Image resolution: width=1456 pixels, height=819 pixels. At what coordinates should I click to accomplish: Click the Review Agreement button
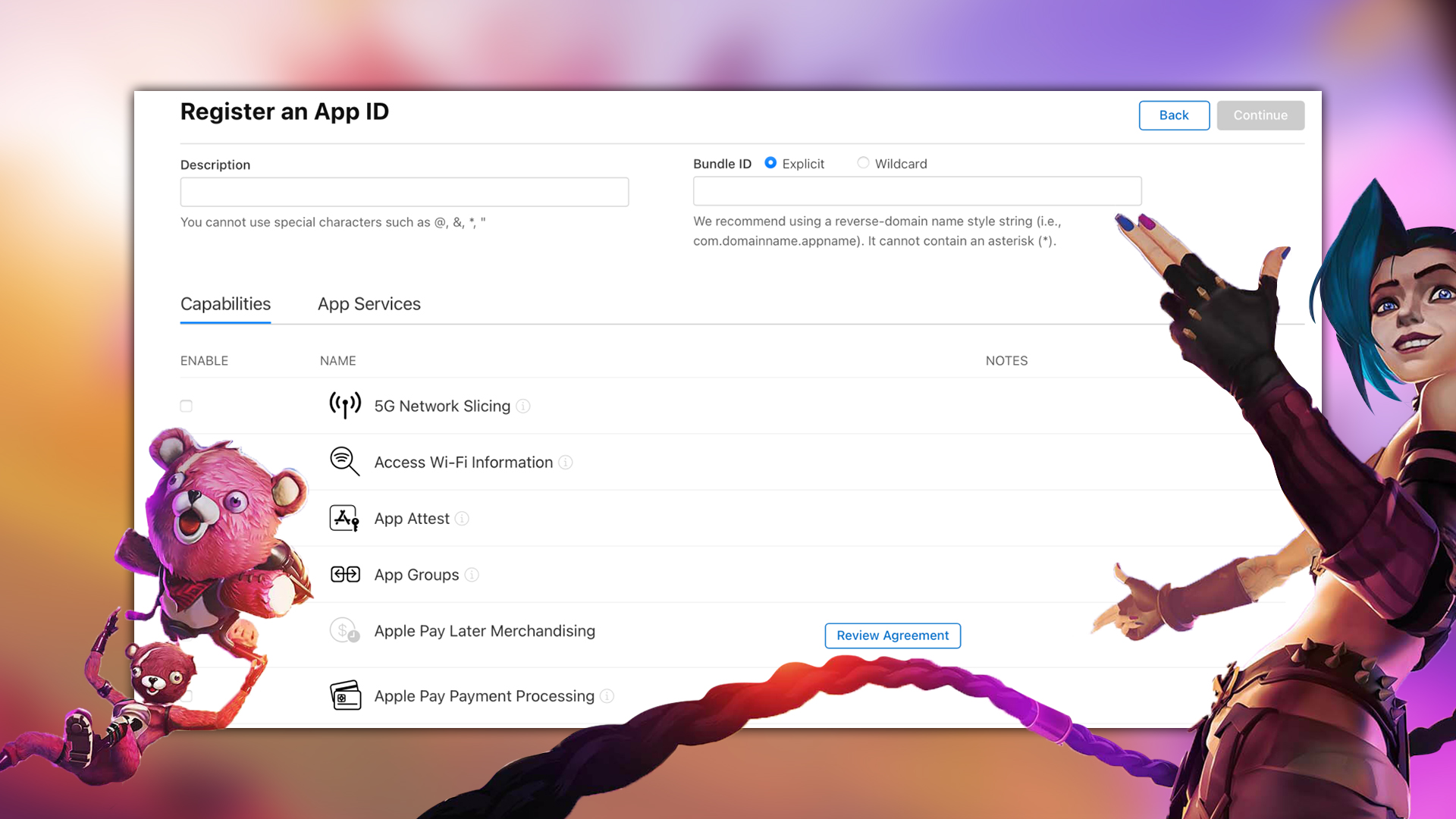coord(893,635)
